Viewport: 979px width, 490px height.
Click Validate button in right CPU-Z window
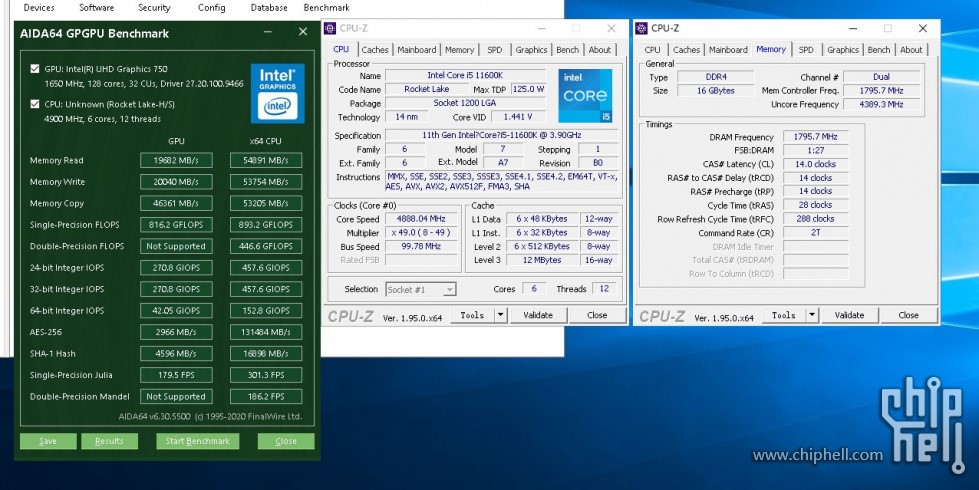pos(850,315)
